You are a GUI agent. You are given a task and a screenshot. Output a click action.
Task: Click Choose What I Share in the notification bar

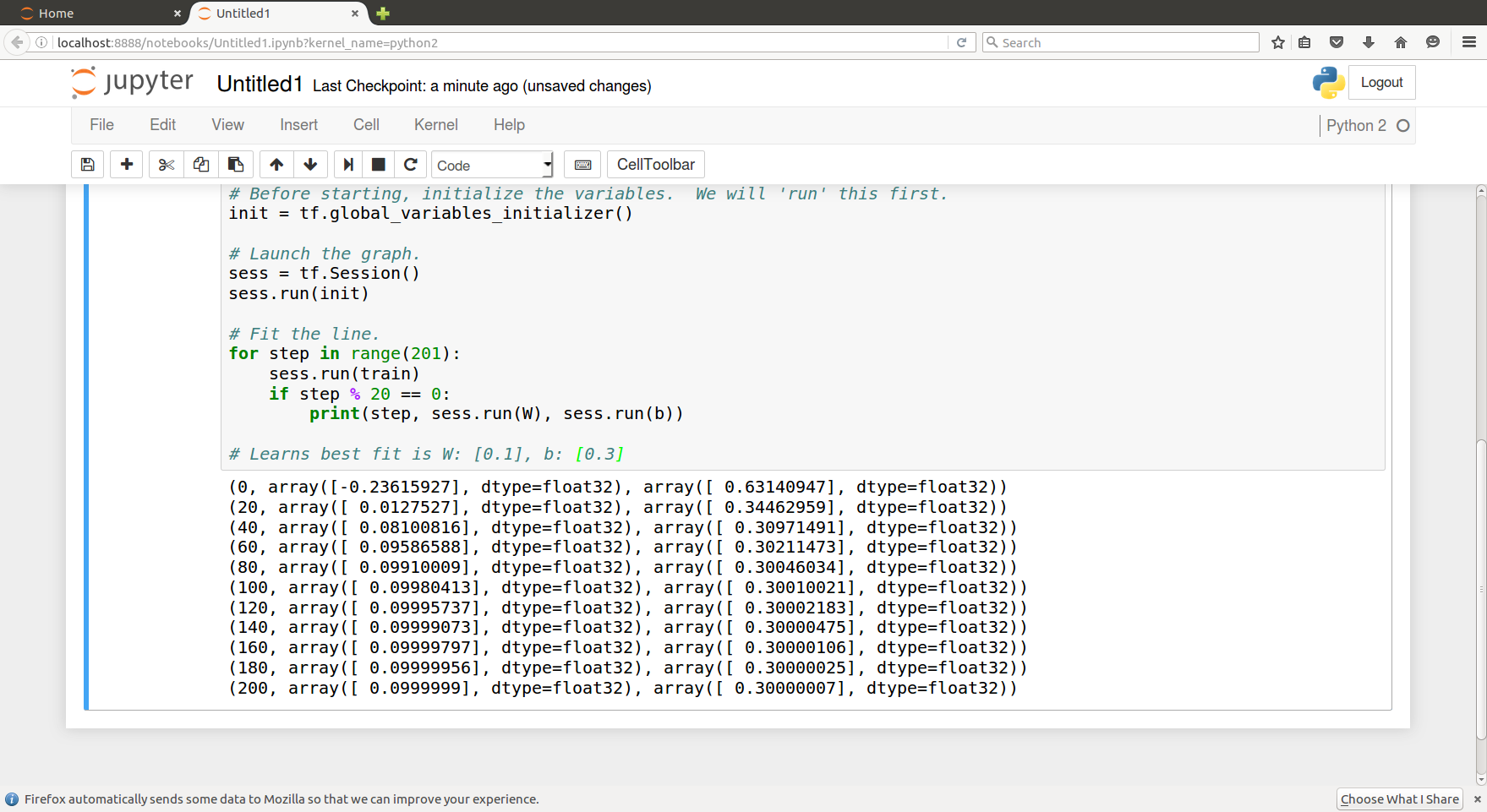click(1399, 798)
